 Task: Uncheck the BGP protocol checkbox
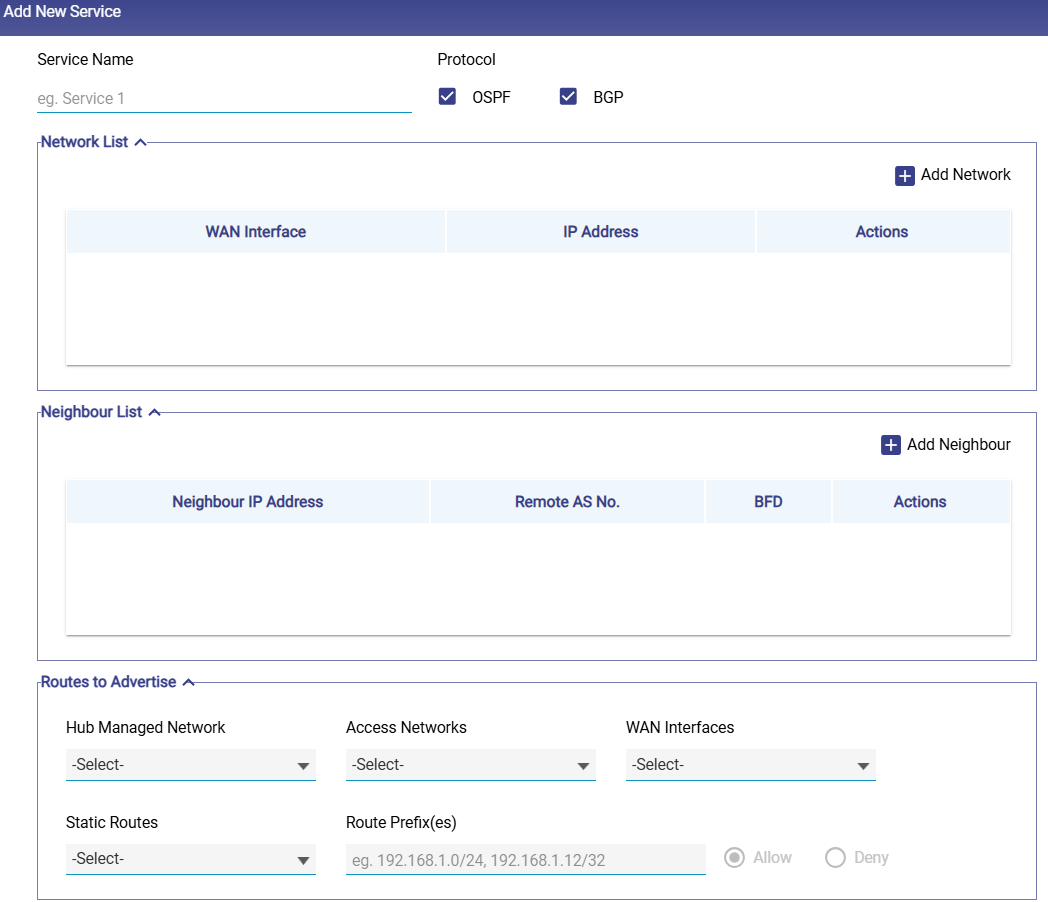coord(568,97)
